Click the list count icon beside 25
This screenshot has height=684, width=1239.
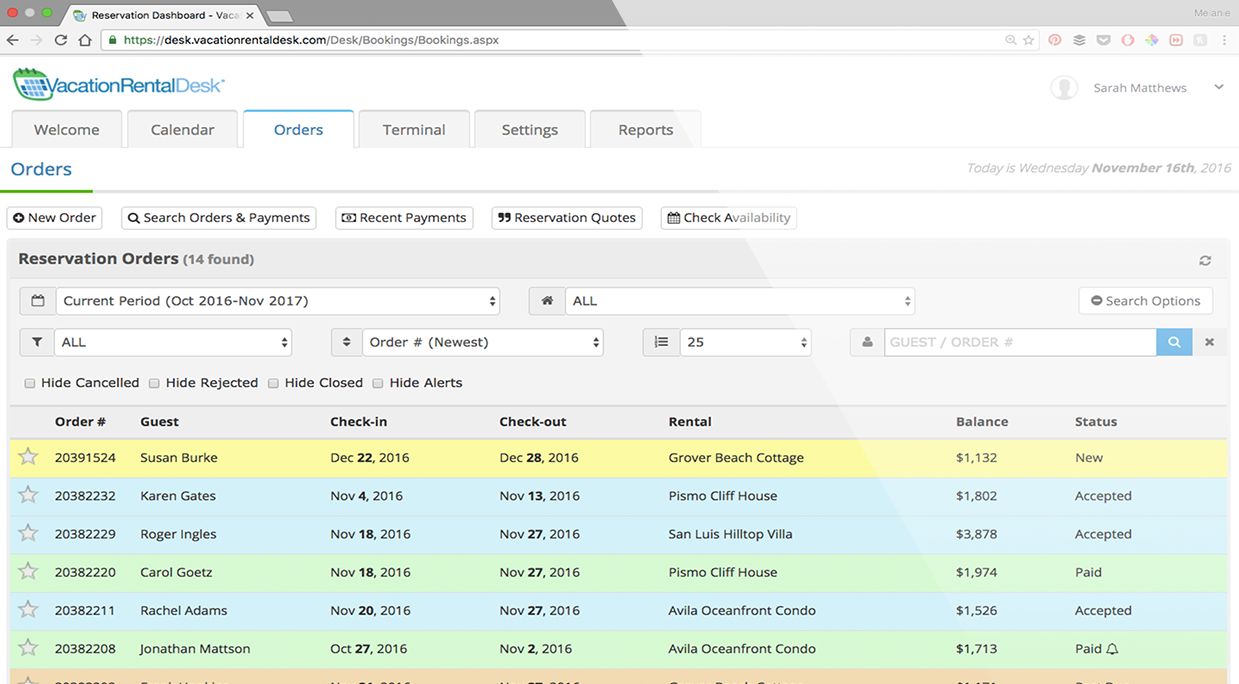(661, 342)
